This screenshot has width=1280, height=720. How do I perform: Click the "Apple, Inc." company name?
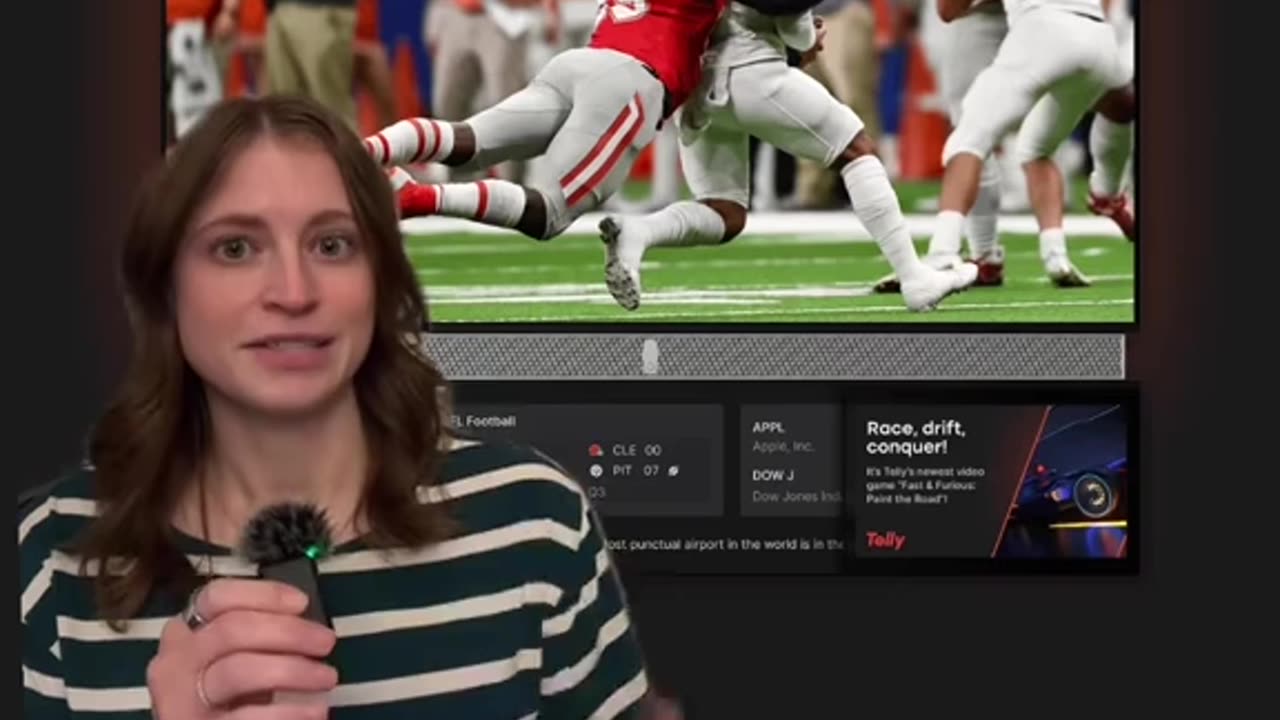(x=783, y=447)
